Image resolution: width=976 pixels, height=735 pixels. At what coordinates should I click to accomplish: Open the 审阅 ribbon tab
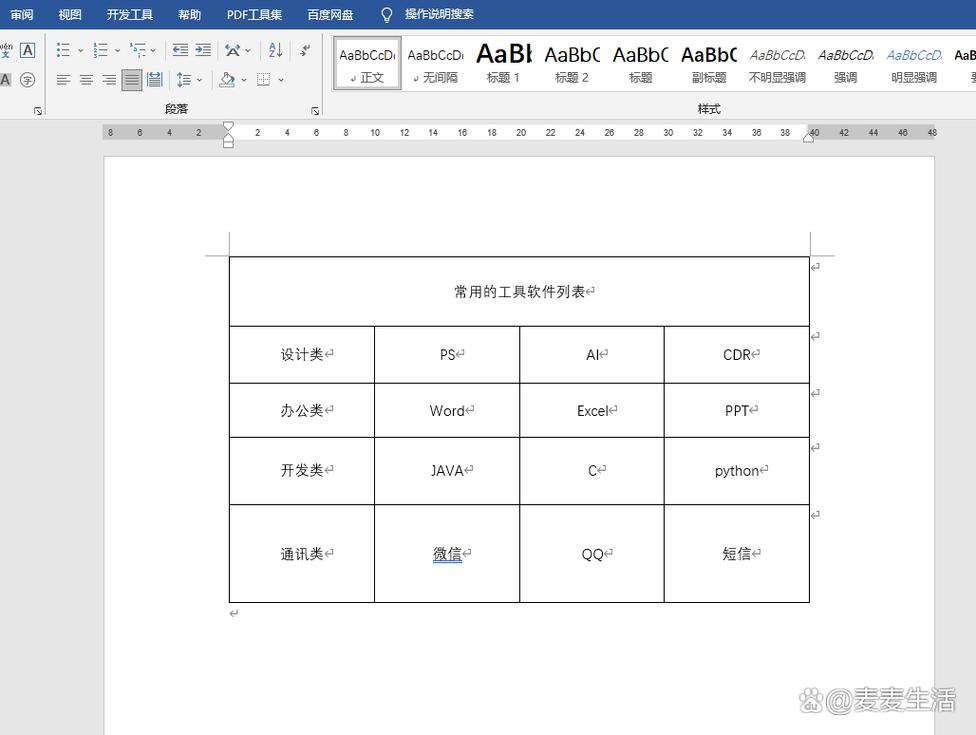(x=22, y=14)
